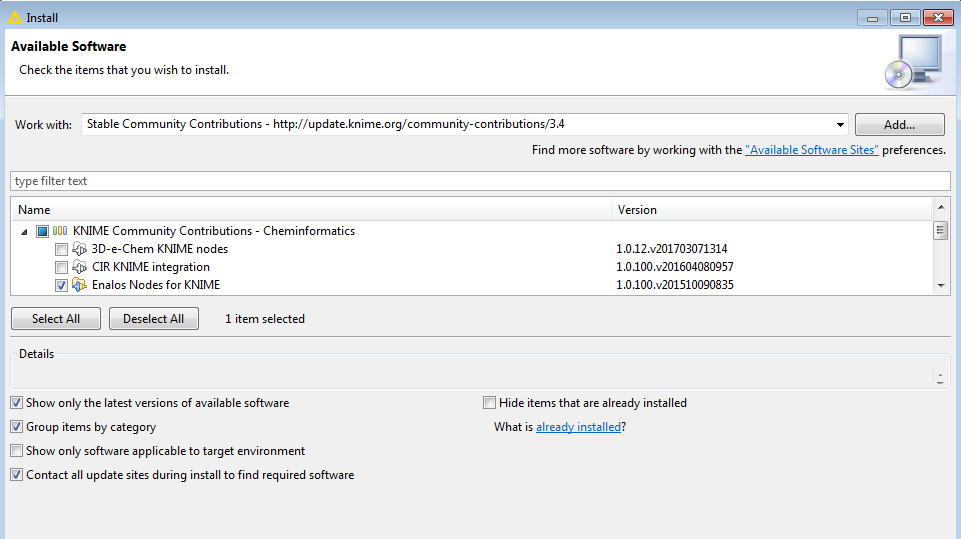Select the Enalos Nodes for KNIME row label
The width and height of the screenshot is (961, 539).
tap(156, 285)
